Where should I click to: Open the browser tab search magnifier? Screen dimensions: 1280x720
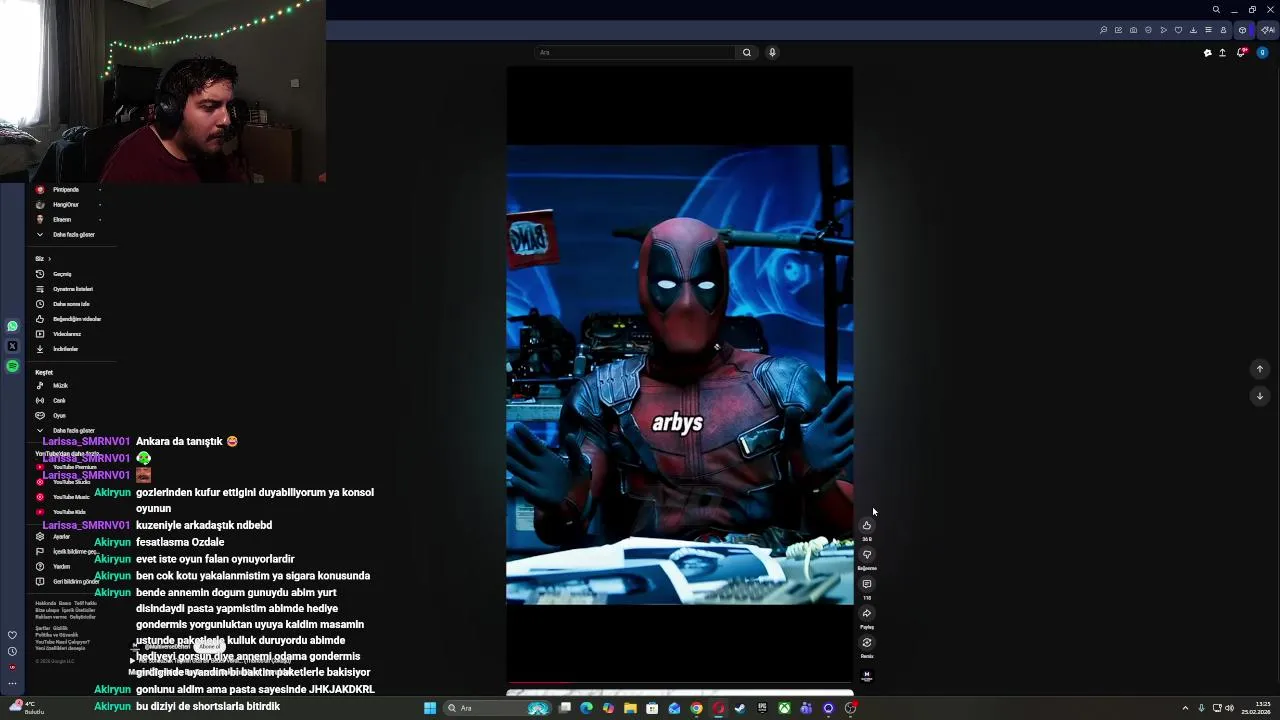1216,10
